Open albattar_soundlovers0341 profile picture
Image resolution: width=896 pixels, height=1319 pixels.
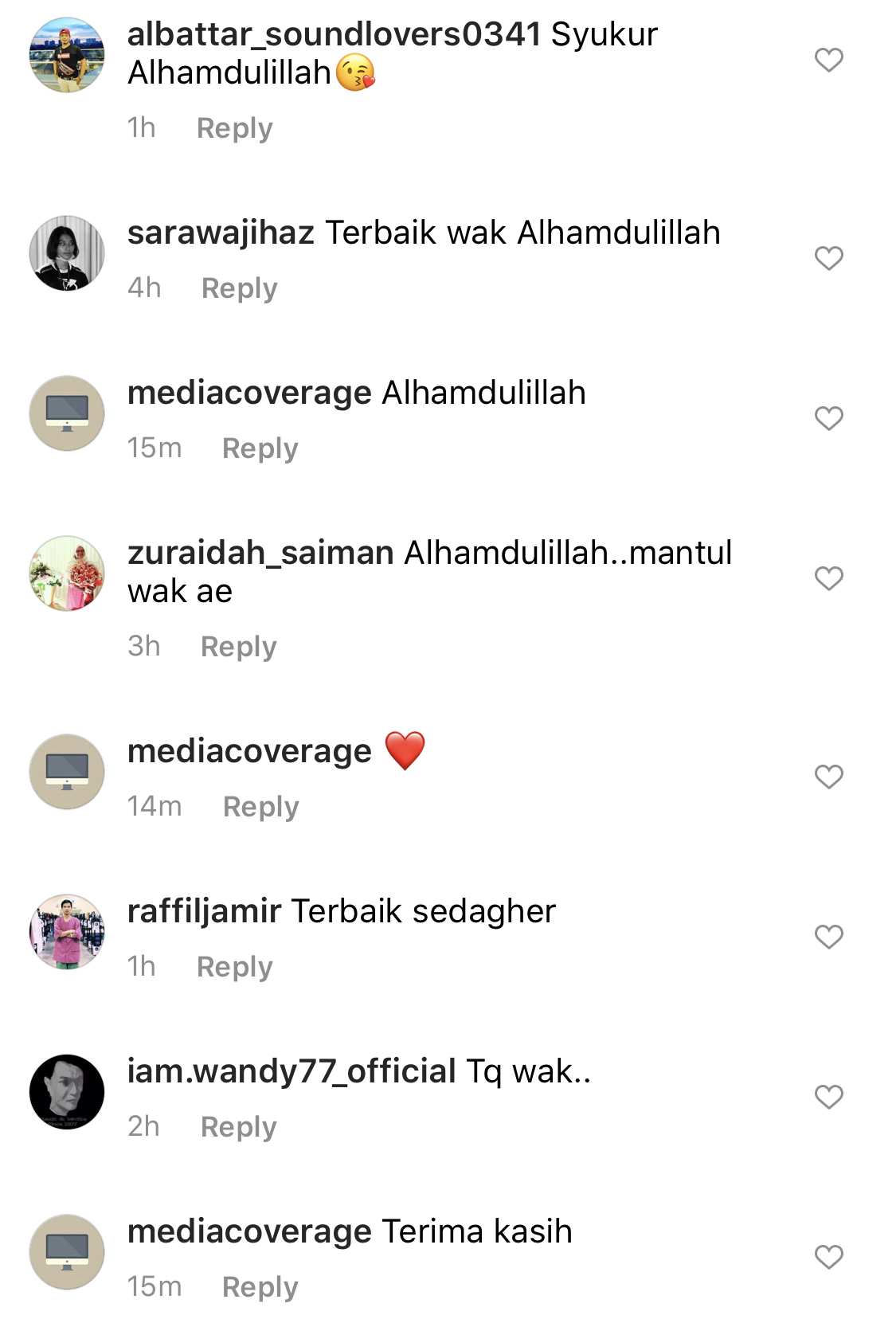(67, 55)
